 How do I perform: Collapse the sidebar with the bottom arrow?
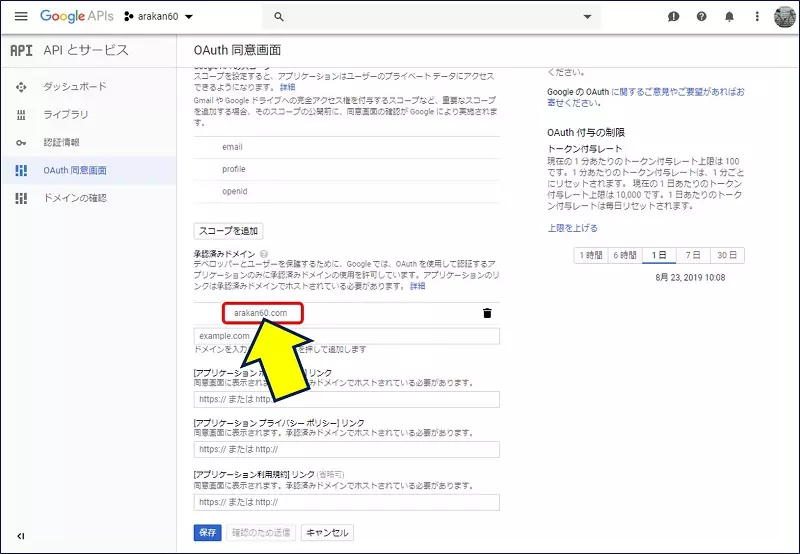click(20, 536)
